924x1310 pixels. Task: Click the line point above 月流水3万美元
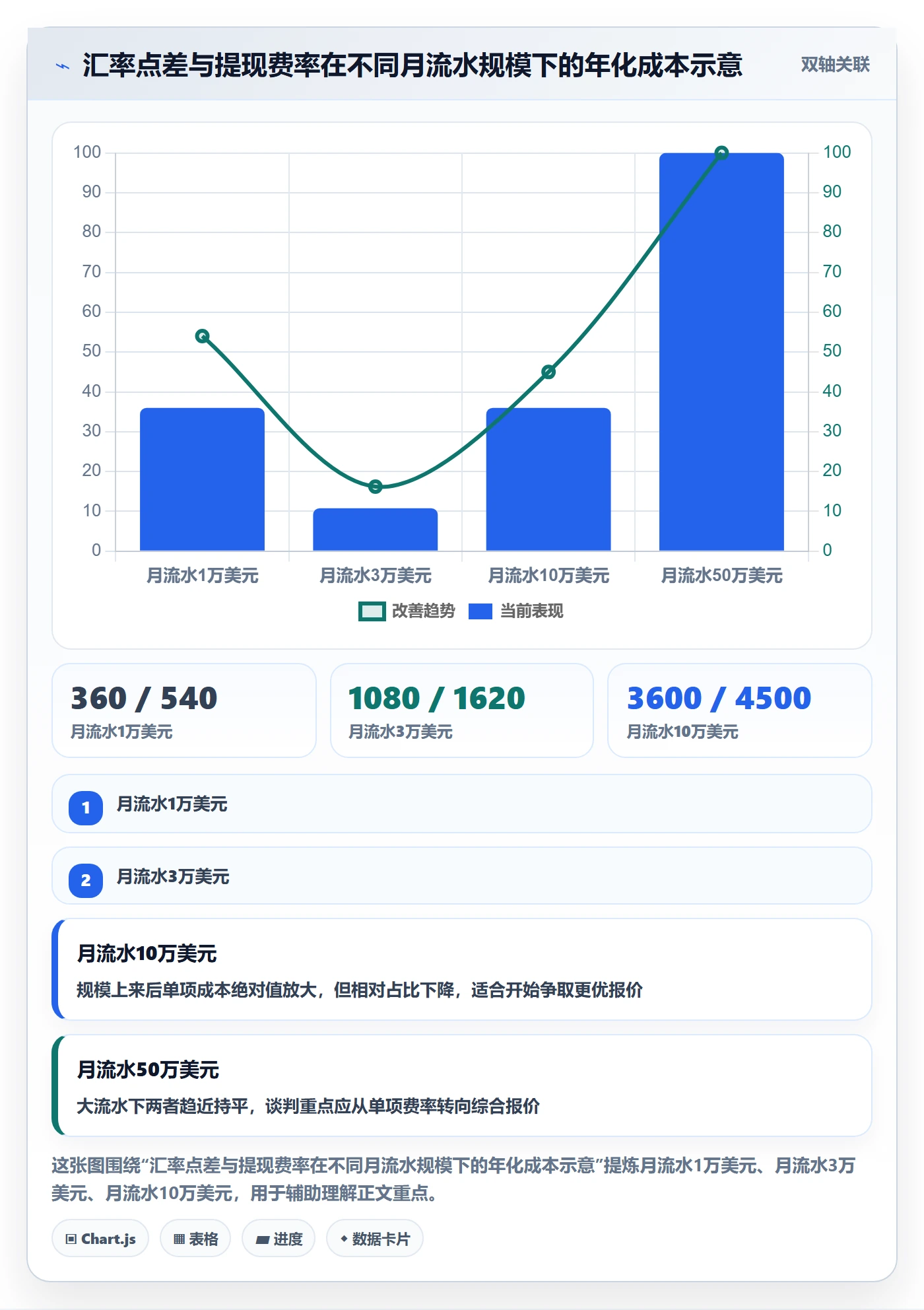[375, 487]
